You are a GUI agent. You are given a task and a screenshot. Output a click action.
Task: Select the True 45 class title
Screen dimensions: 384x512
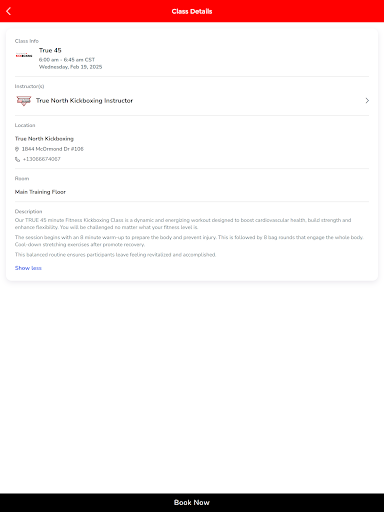coord(50,50)
